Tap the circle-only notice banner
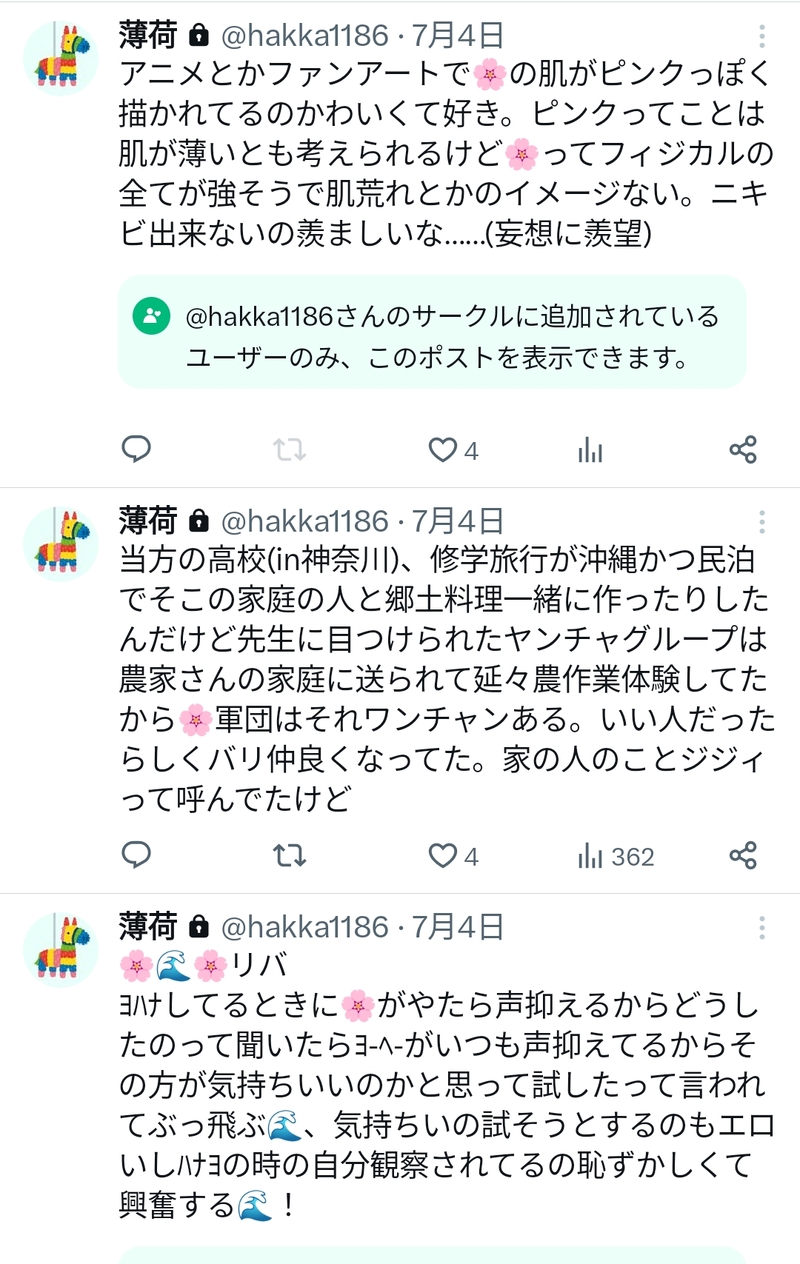This screenshot has height=1264, width=800. pyautogui.click(x=432, y=332)
